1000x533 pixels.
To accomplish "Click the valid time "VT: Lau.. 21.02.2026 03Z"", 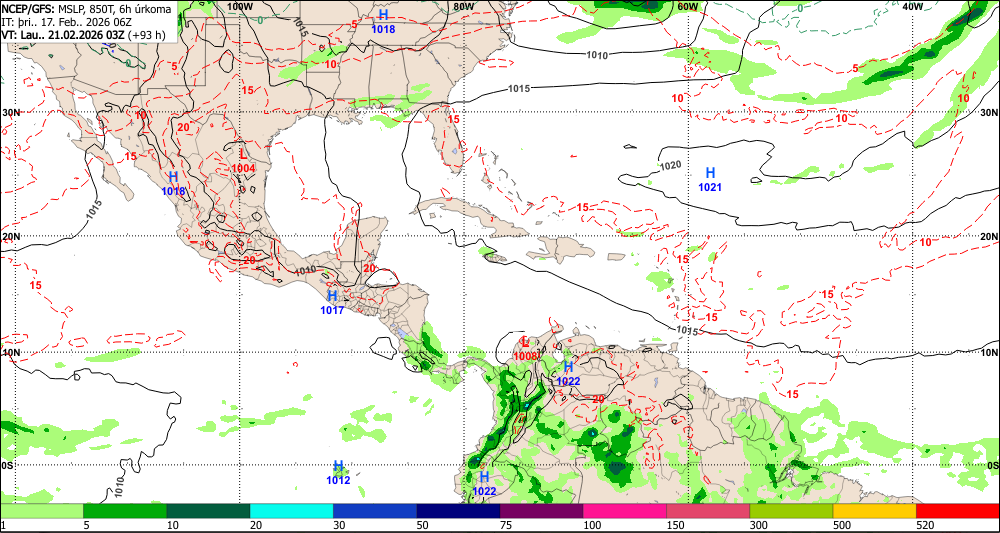I will click(64, 35).
